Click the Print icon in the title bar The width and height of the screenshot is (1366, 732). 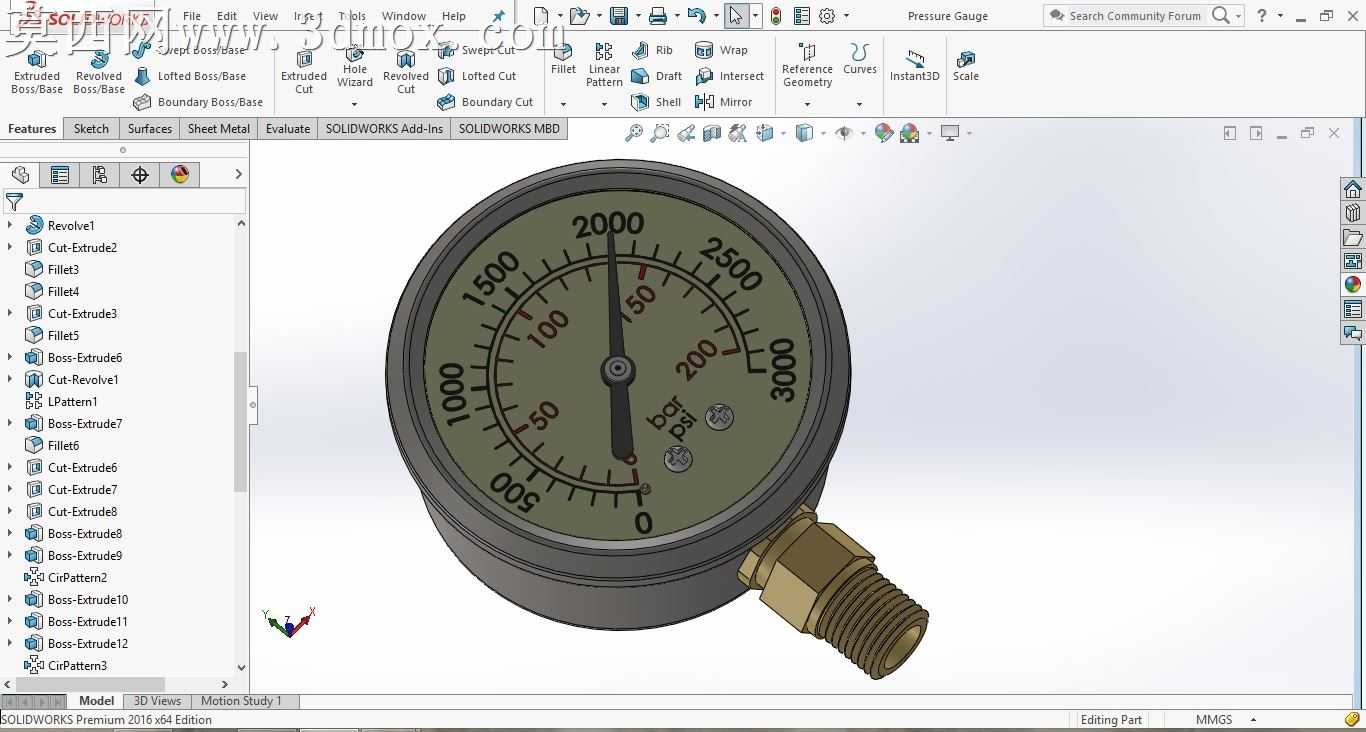[x=658, y=16]
